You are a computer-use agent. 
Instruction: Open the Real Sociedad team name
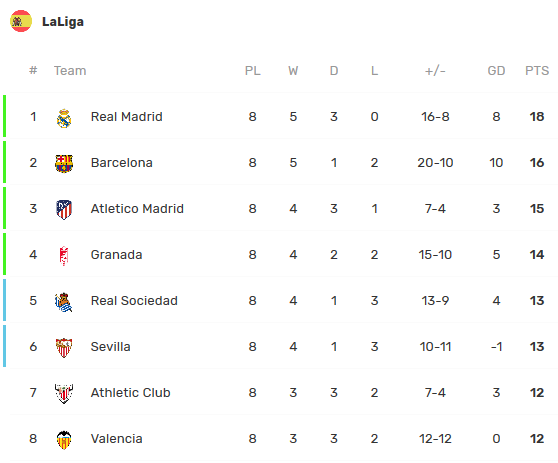(134, 301)
